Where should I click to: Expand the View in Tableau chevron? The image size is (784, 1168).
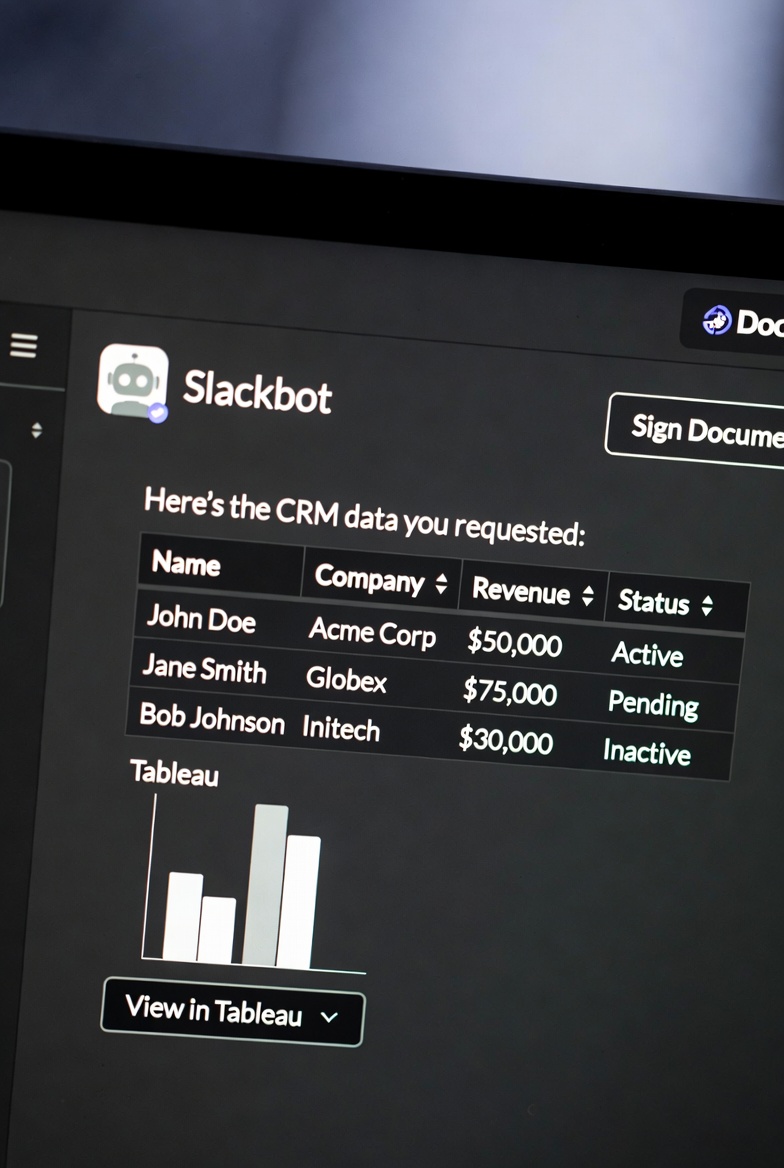[329, 1017]
